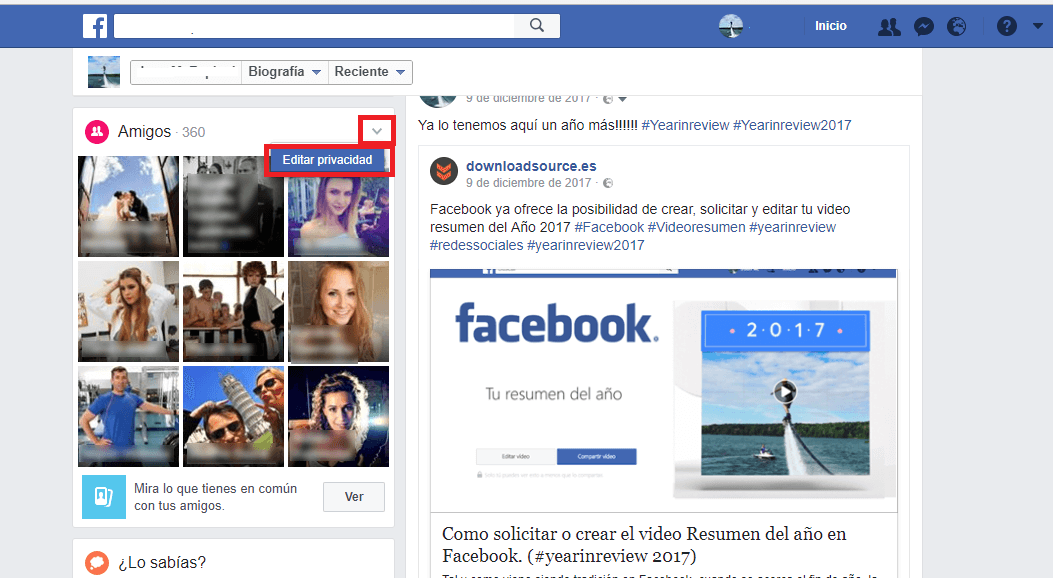Screen dimensions: 1053x578
Task: Open the Reciente dropdown
Action: tap(370, 72)
